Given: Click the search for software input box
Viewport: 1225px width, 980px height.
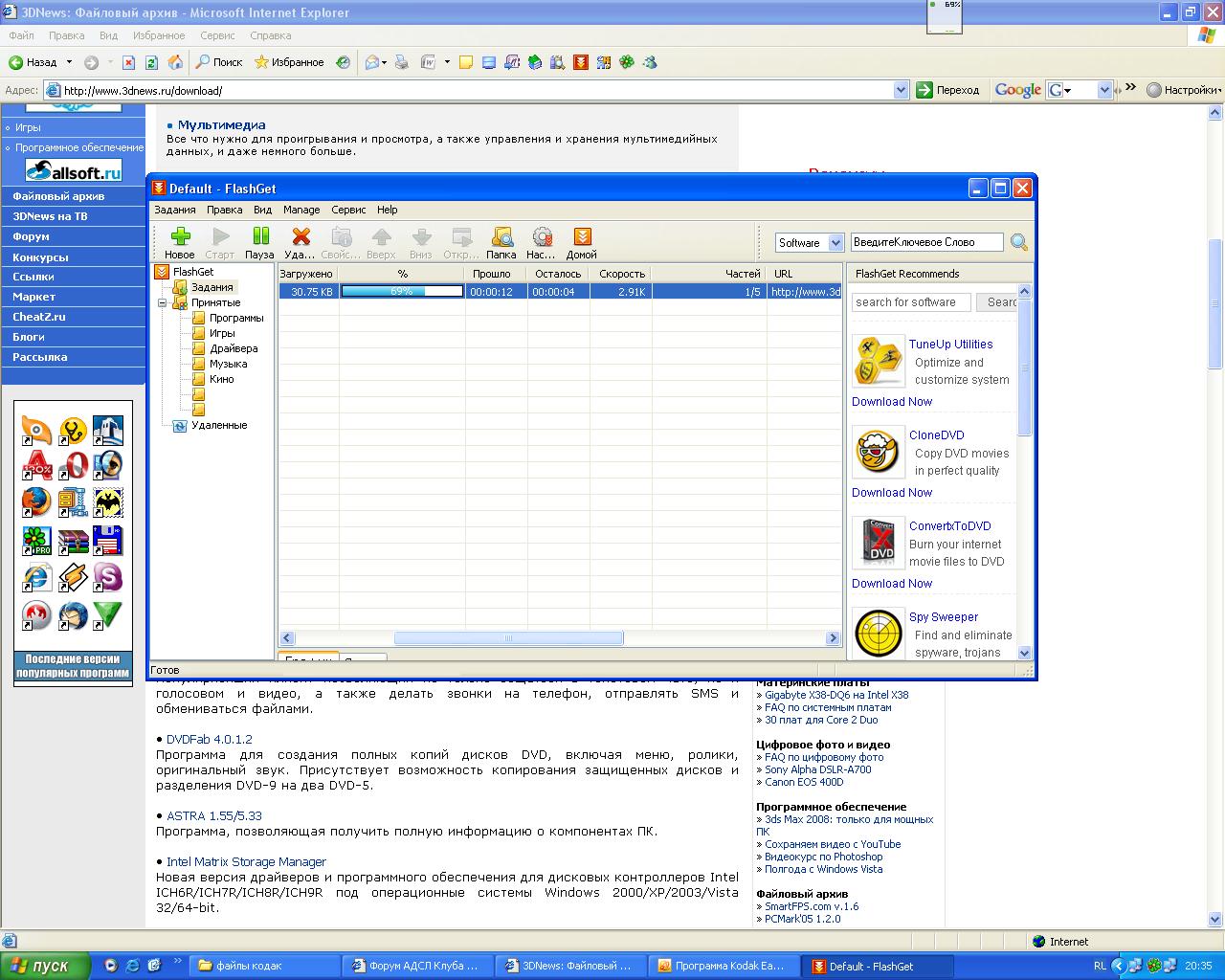Looking at the screenshot, I should (x=911, y=302).
